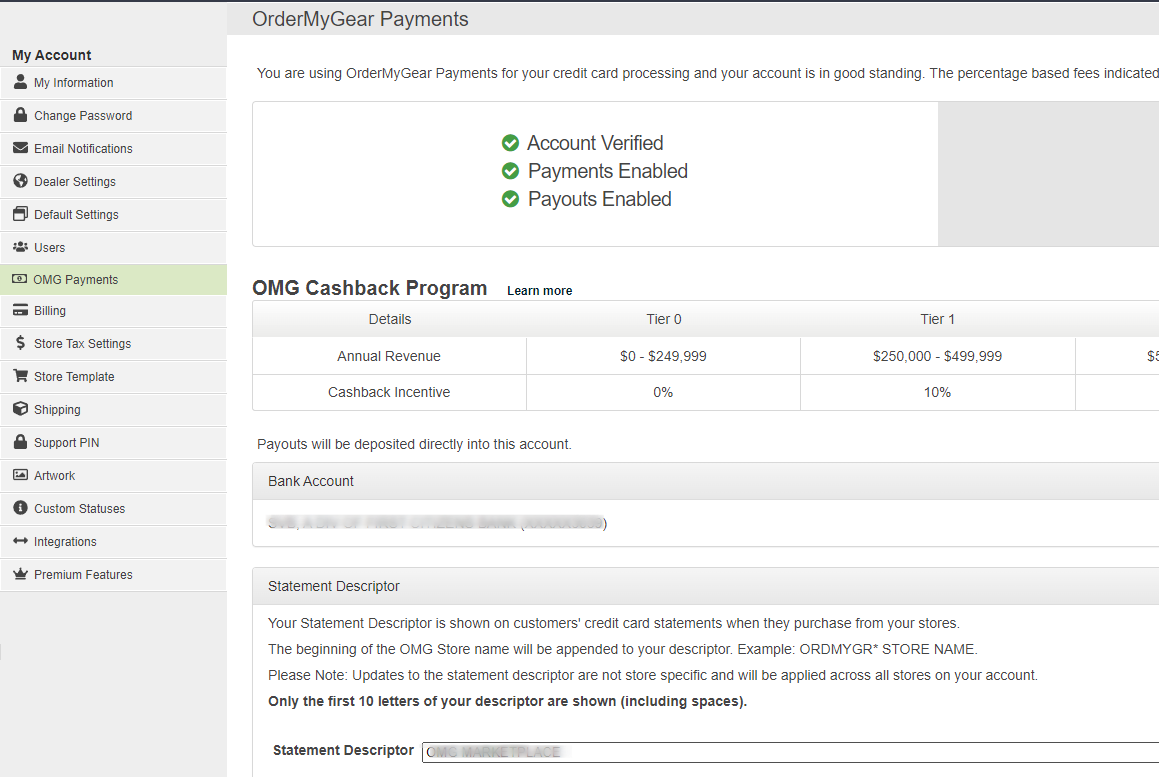The height and width of the screenshot is (777, 1159).
Task: Open Integrations page
Action: (x=114, y=542)
